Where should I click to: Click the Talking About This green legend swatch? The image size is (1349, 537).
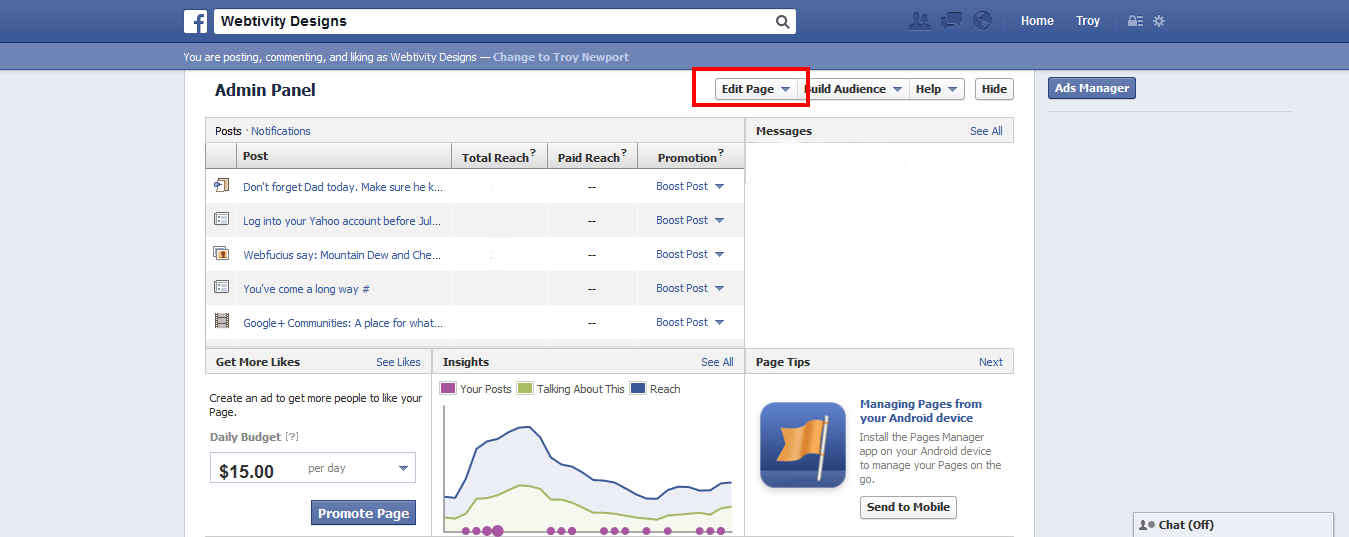tap(525, 388)
